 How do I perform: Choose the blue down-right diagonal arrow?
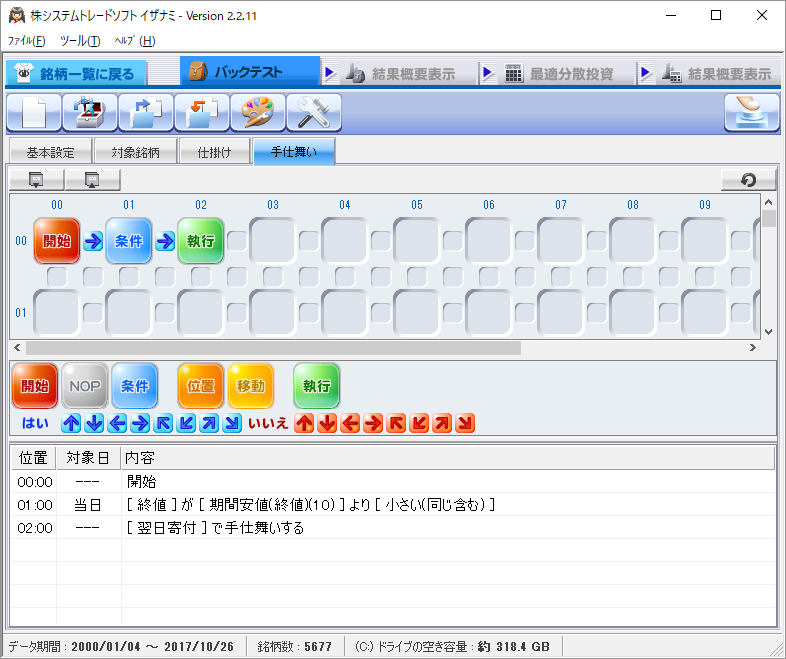tap(232, 423)
